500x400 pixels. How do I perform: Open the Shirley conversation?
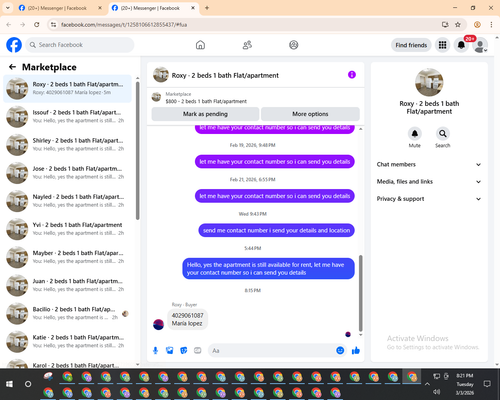(67, 145)
